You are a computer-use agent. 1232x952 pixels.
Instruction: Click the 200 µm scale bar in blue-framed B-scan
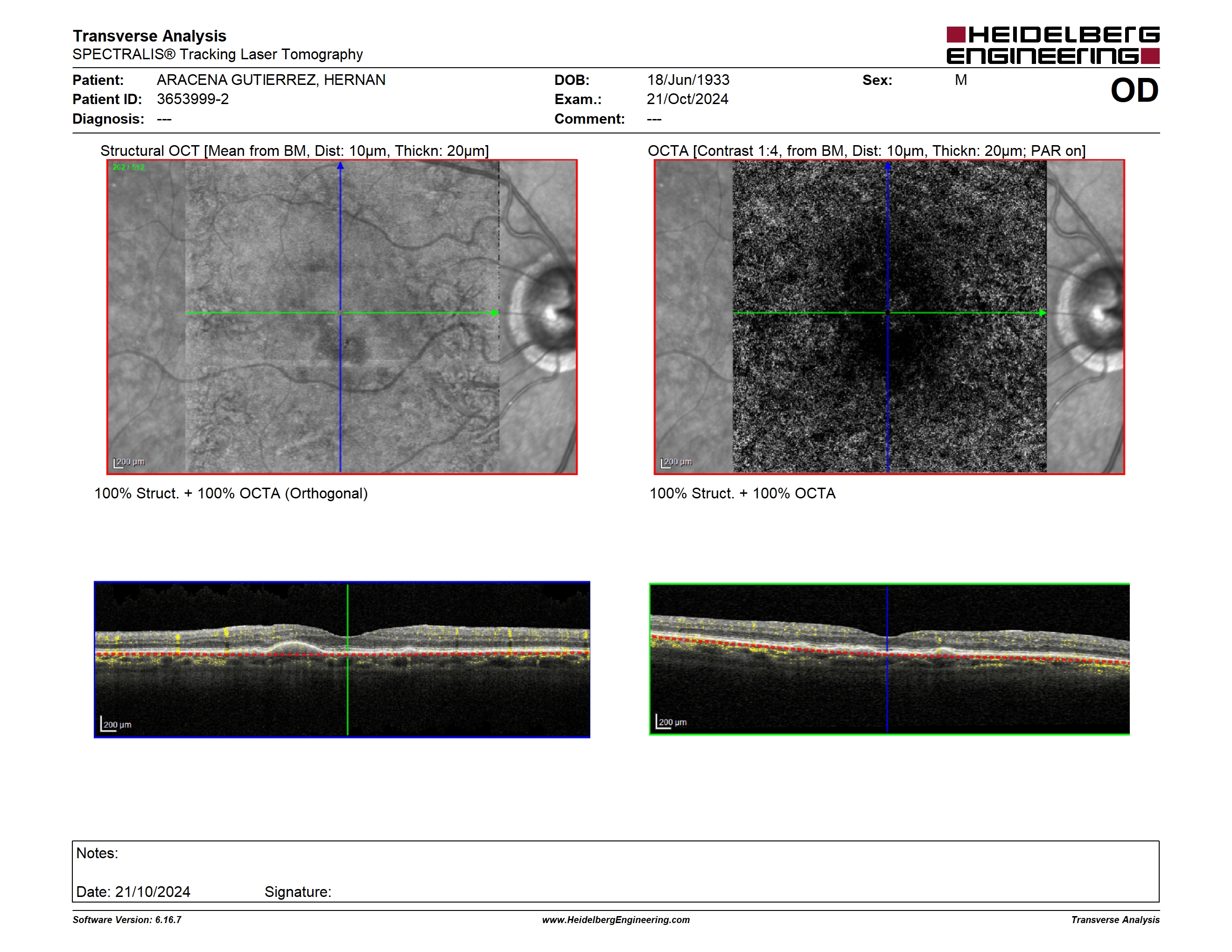[x=116, y=724]
